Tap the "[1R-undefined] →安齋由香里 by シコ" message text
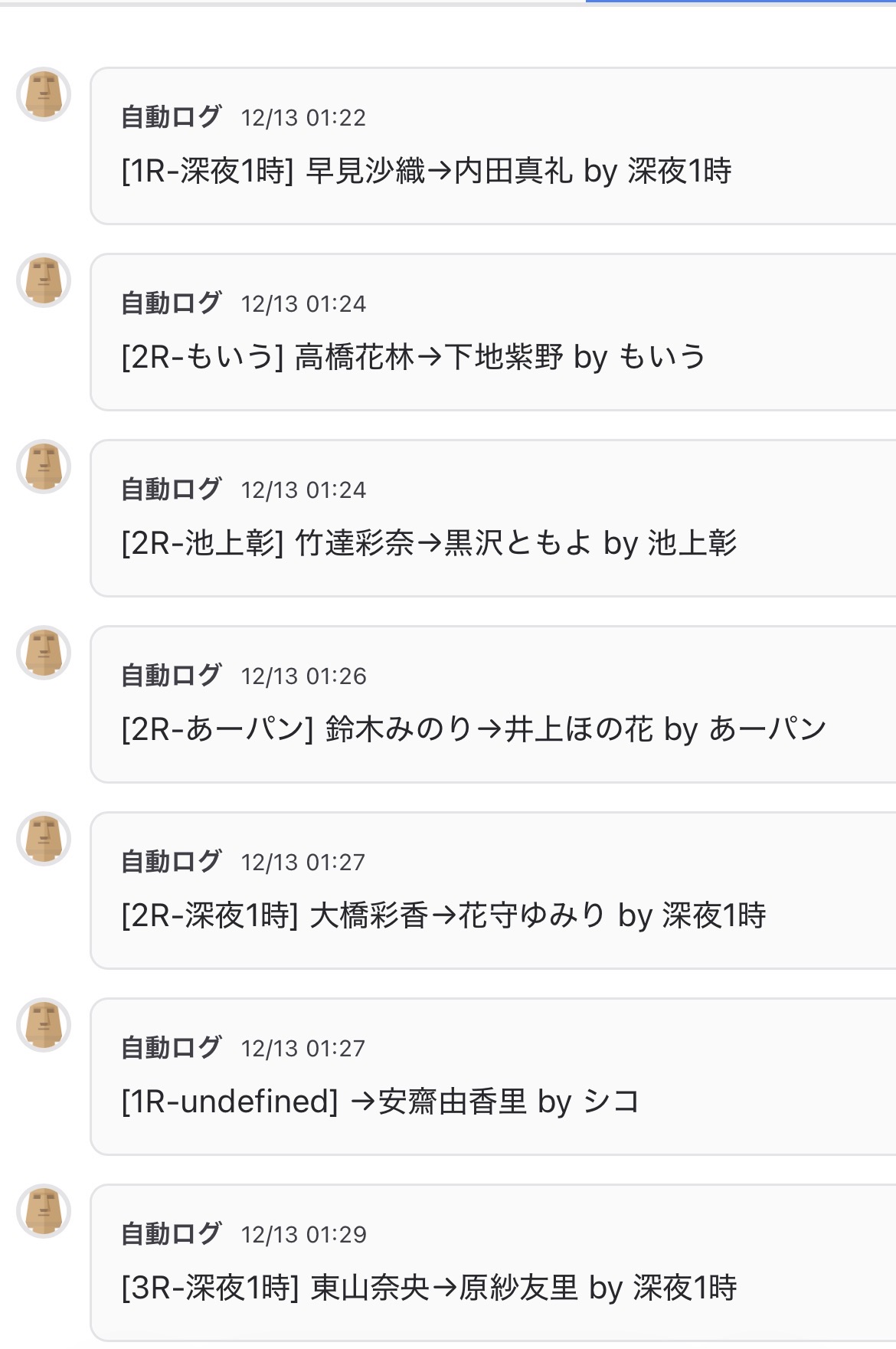The width and height of the screenshot is (896, 1349). 380,1102
